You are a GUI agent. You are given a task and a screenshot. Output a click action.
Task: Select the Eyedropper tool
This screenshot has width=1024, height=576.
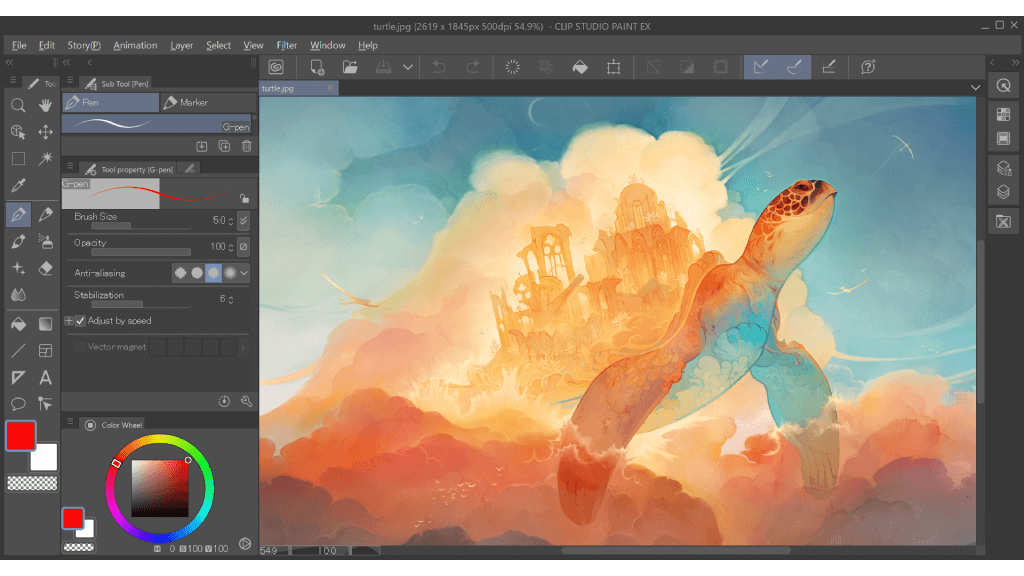pyautogui.click(x=18, y=186)
